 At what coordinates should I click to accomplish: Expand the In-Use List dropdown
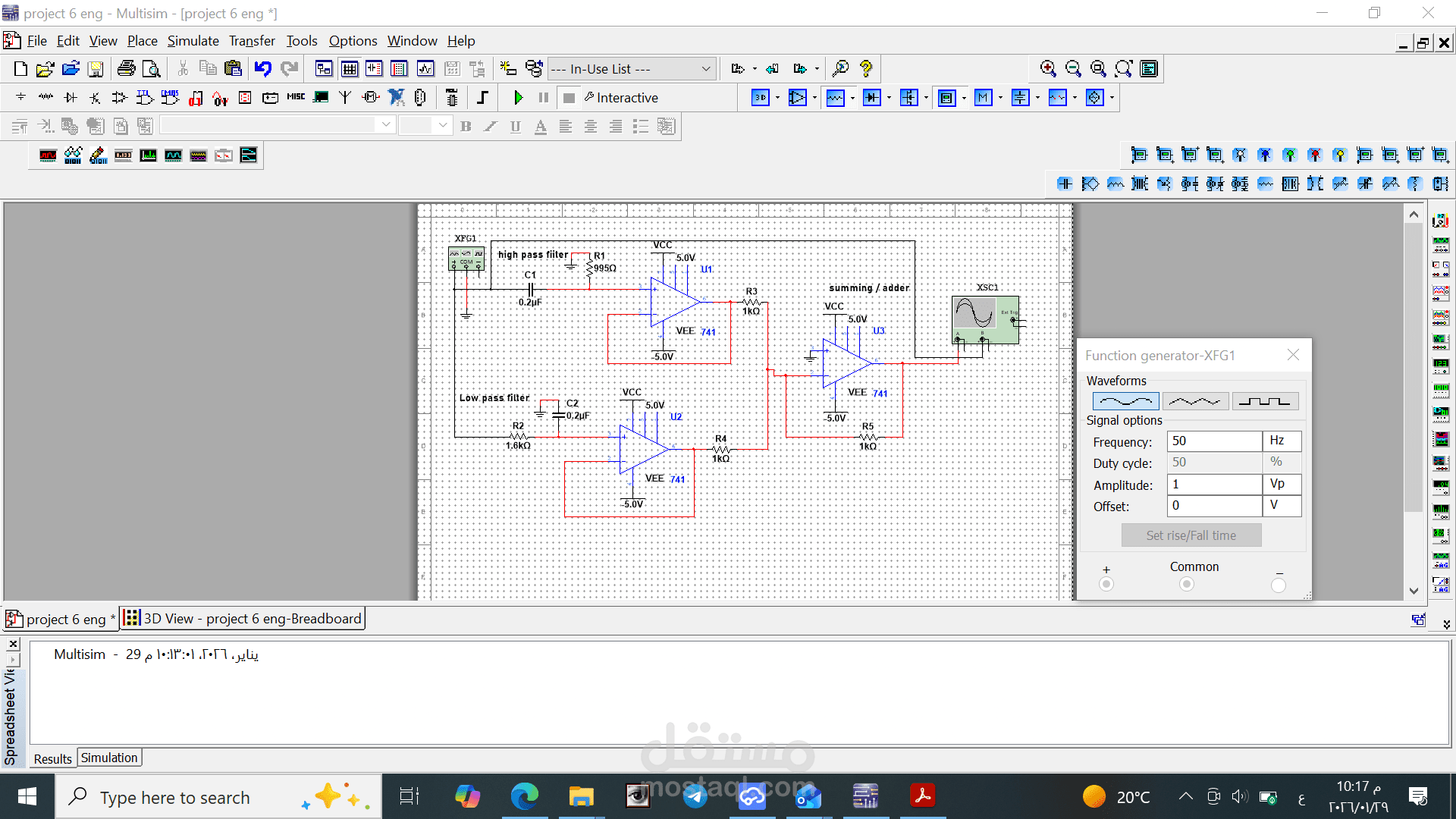point(705,69)
